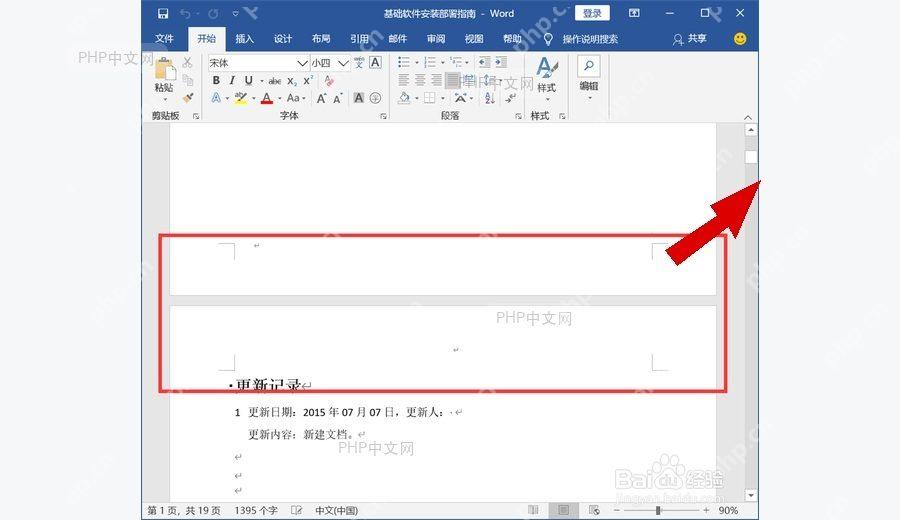Viewport: 900px width, 520px height.
Task: Click the enclosed character icon
Action: [375, 98]
